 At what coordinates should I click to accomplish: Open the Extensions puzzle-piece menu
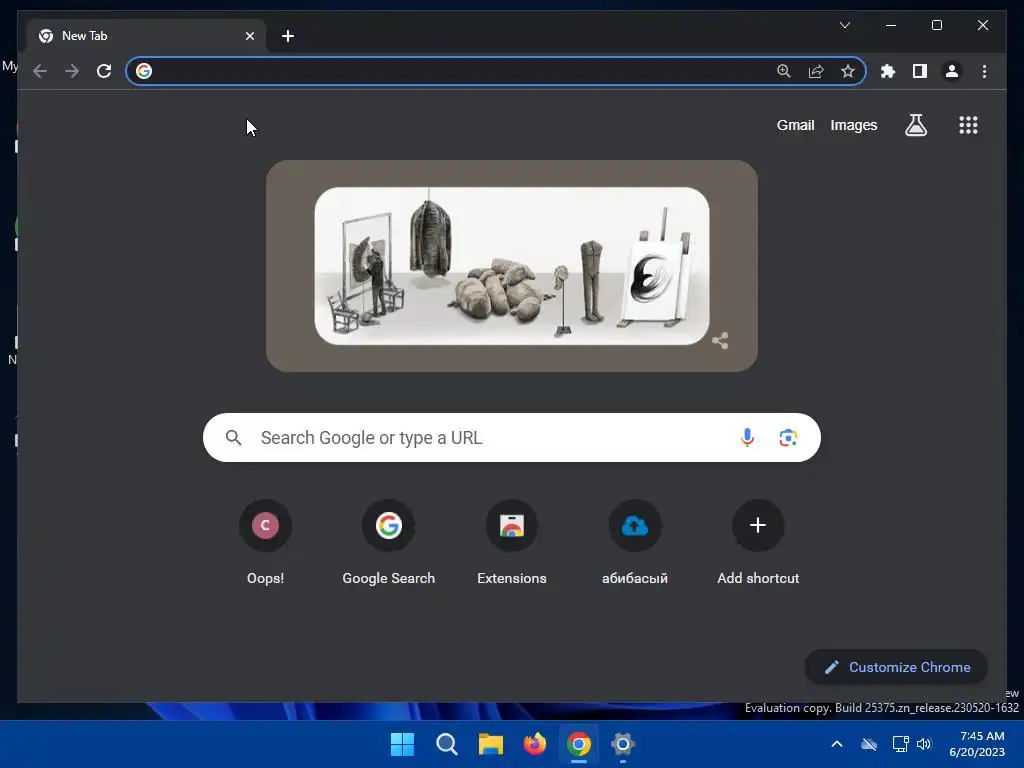point(888,71)
